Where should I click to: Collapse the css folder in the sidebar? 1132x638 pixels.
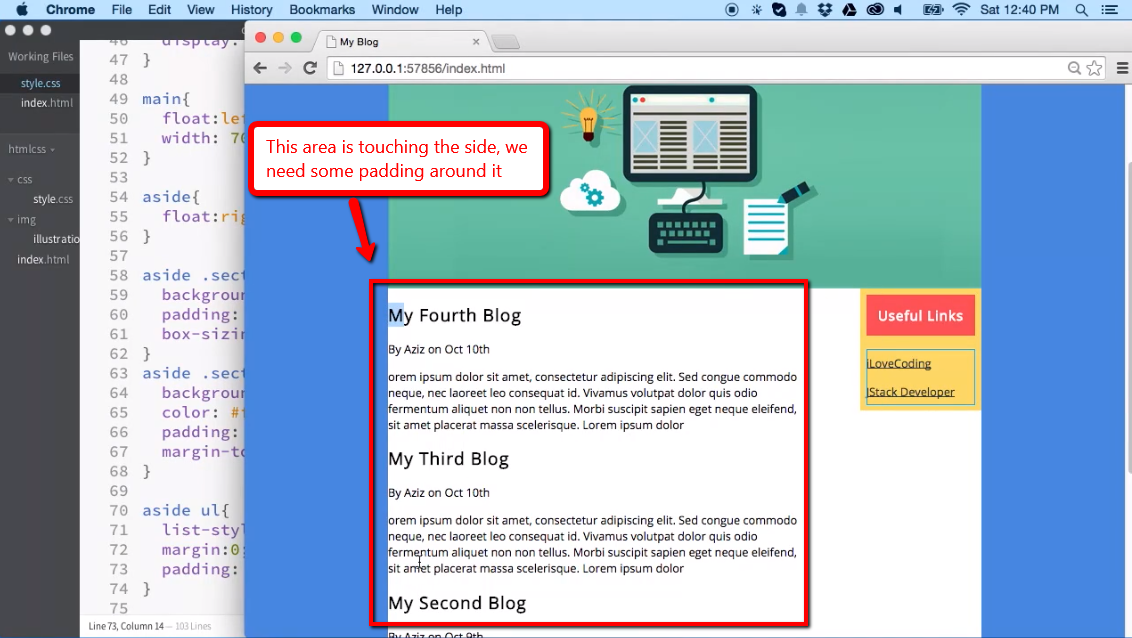tap(10, 180)
